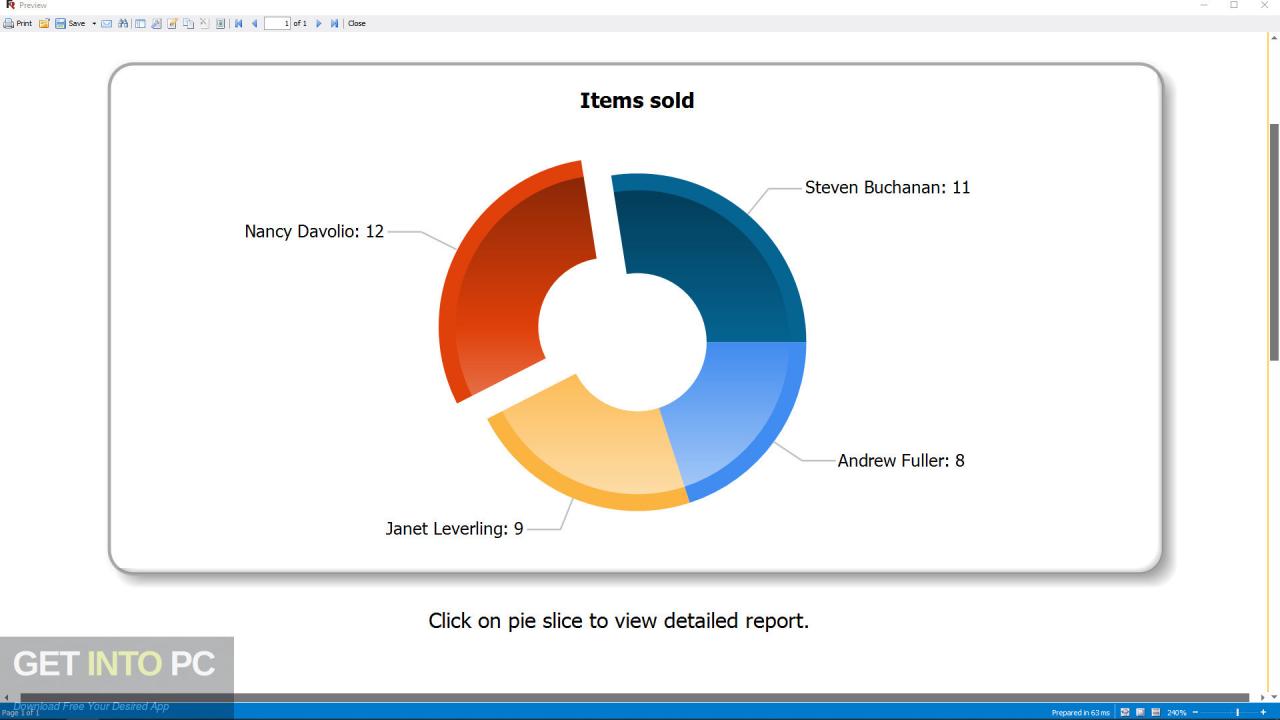
Task: Click the Save button in the toolbar
Action: [70, 23]
